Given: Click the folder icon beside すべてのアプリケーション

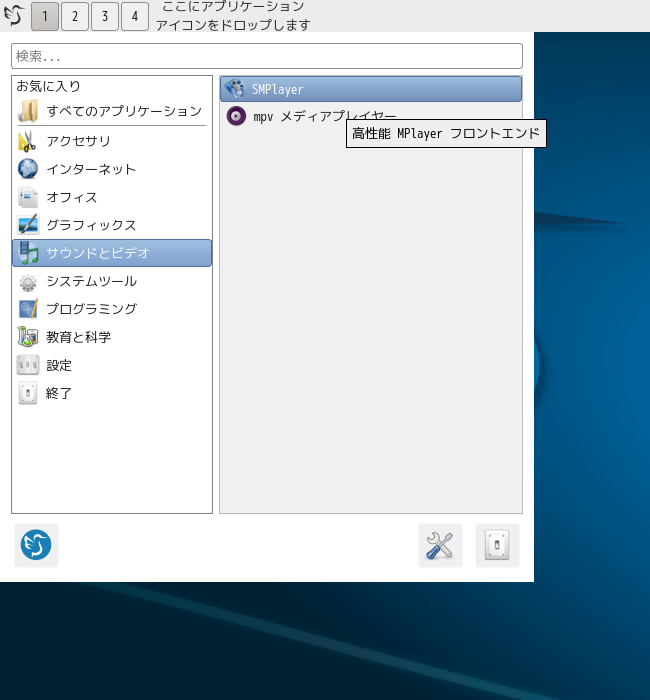Looking at the screenshot, I should pos(28,111).
